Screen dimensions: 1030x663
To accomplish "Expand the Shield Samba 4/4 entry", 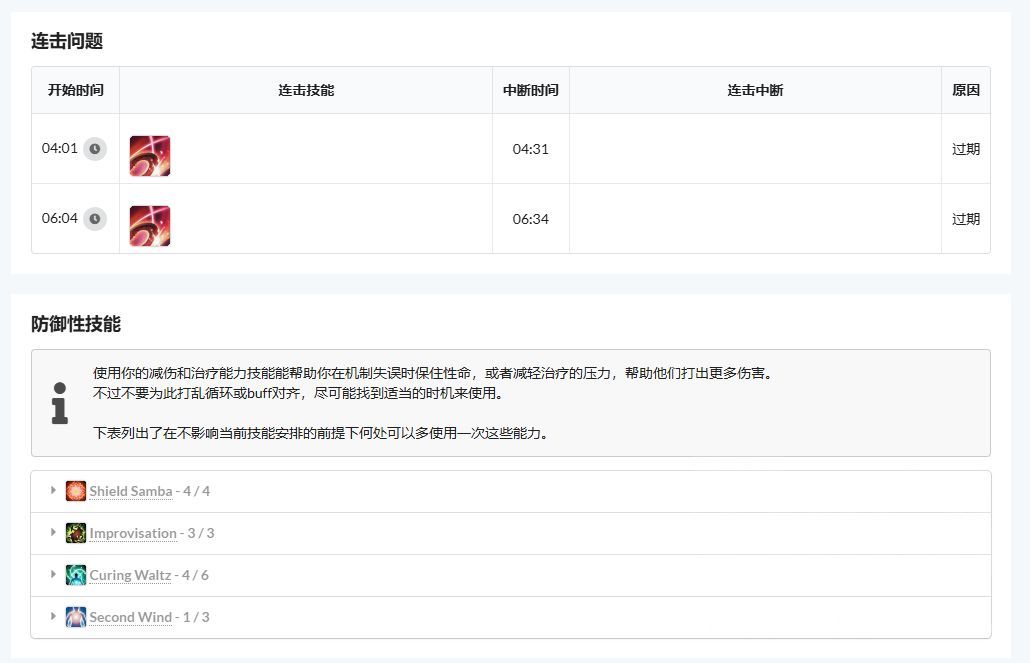I will pos(53,490).
